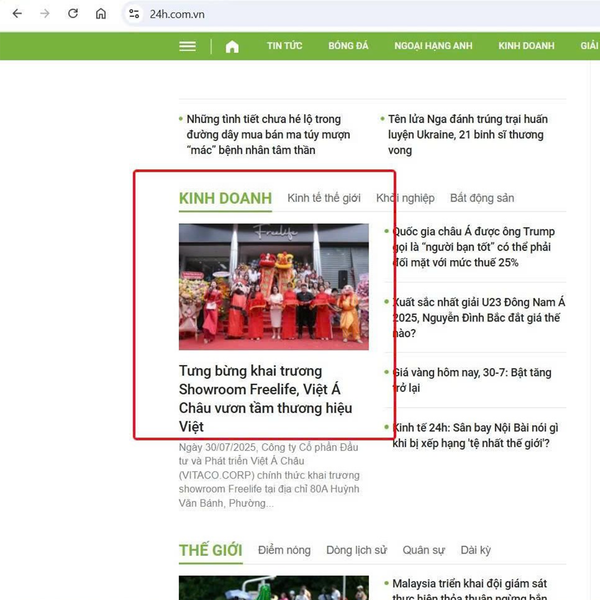Image resolution: width=600 pixels, height=600 pixels.
Task: Open the BÓNG ĐÁ menu item
Action: point(348,46)
